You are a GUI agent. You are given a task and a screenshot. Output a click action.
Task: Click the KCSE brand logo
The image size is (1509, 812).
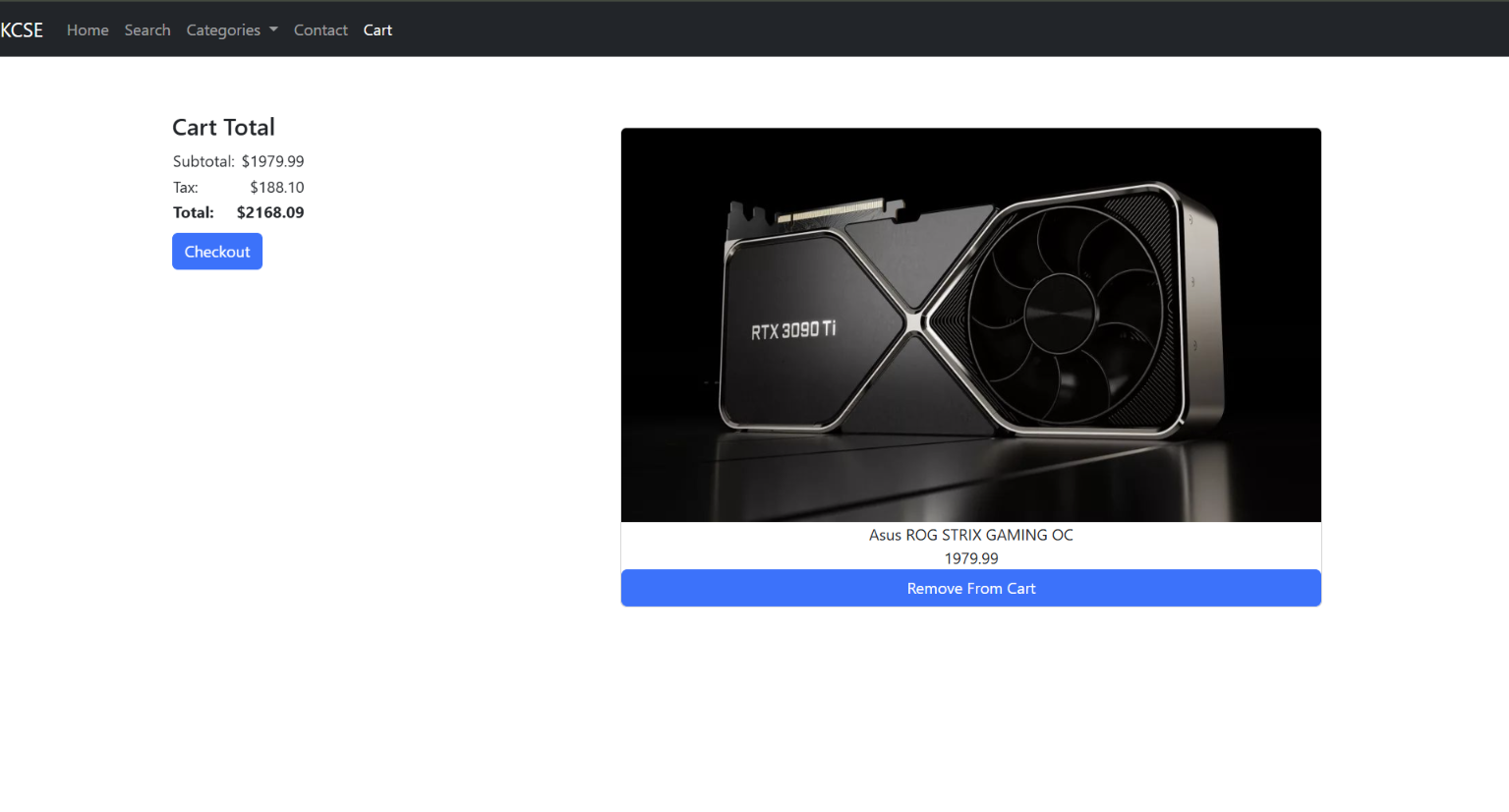tap(22, 30)
